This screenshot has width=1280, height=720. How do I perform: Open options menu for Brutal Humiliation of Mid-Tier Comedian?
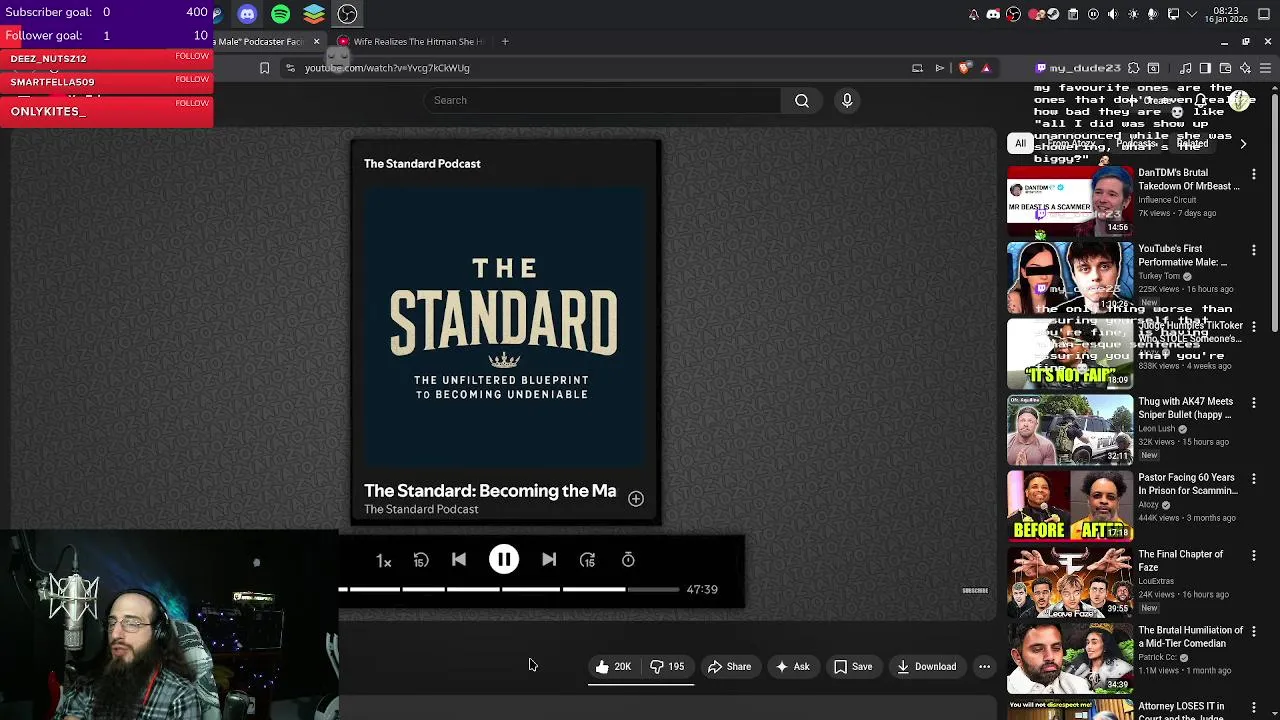point(1254,631)
